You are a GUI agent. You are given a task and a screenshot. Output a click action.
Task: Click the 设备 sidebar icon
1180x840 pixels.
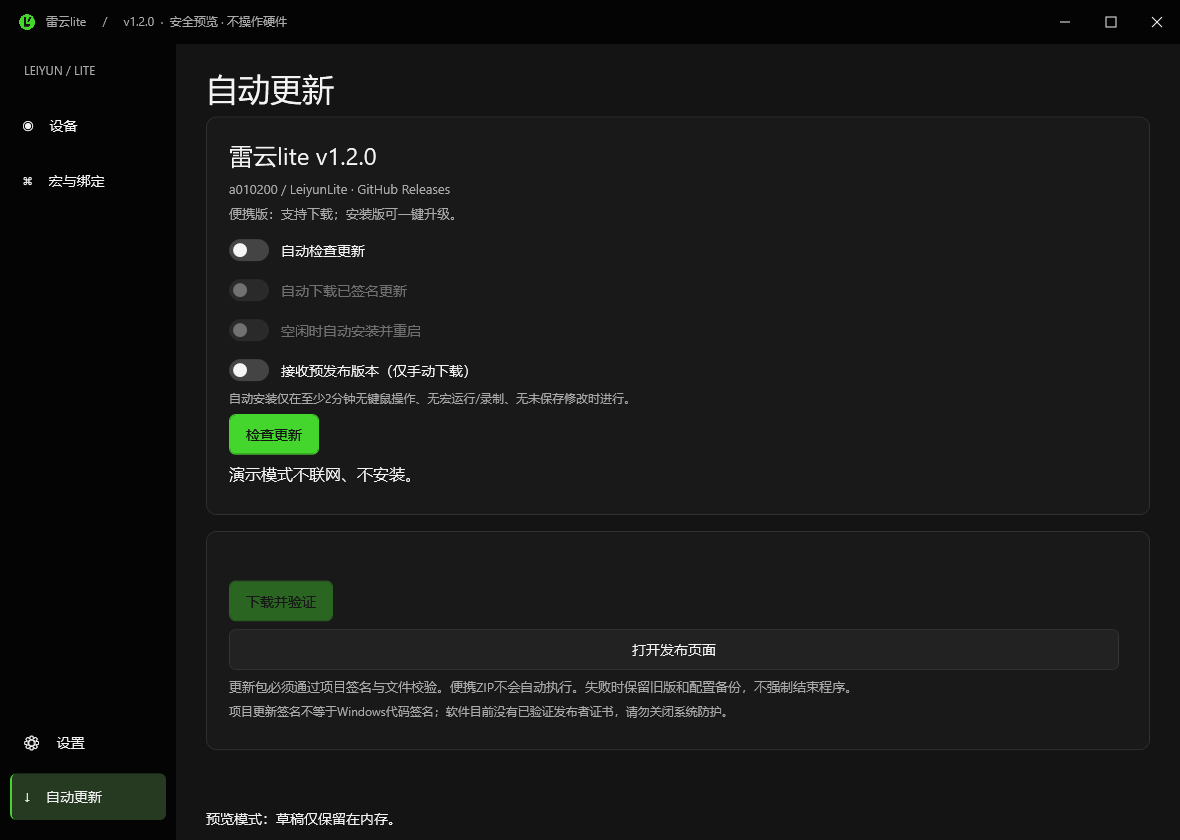[28, 126]
